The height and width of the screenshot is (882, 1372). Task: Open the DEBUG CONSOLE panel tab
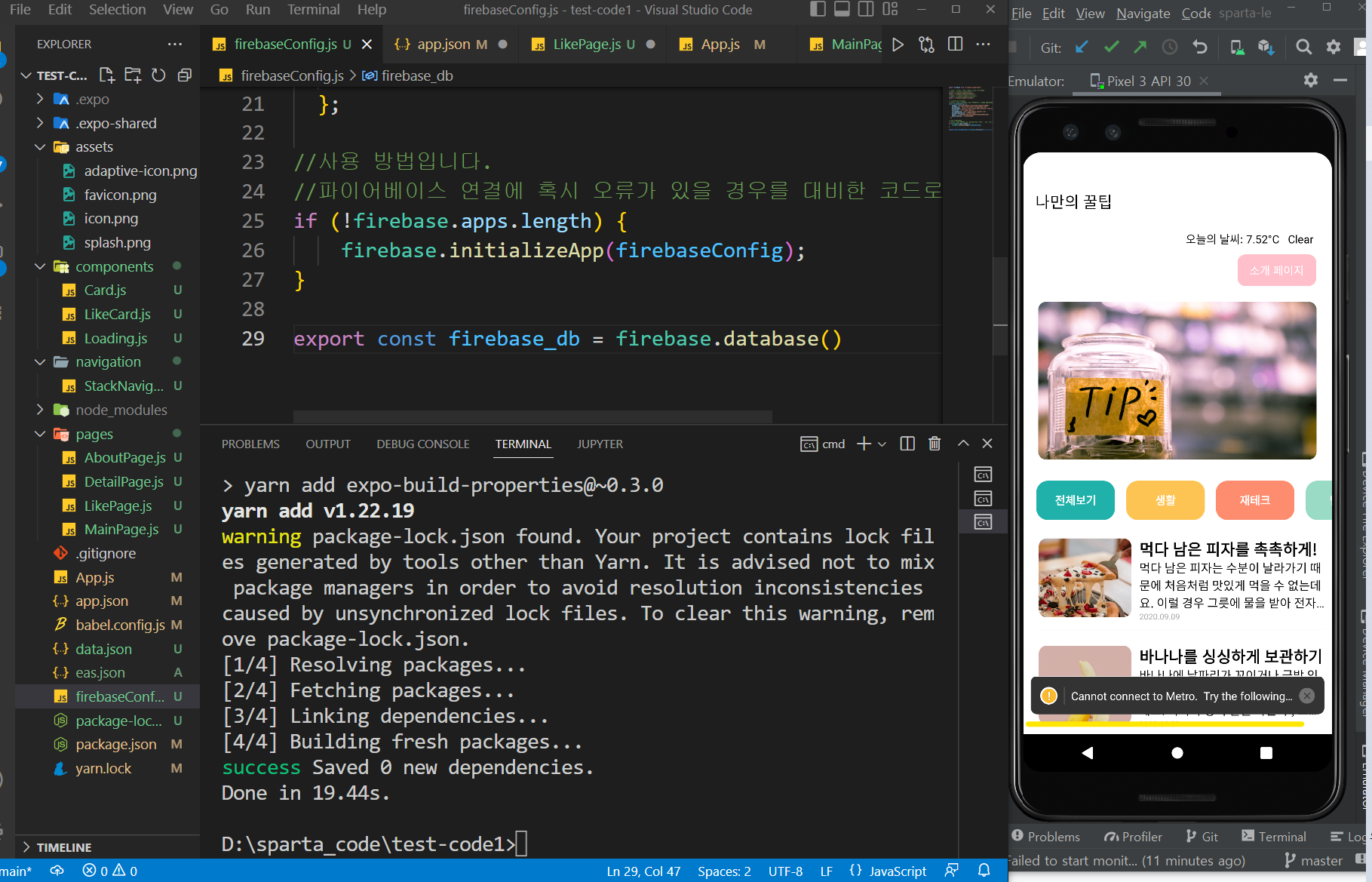423,444
